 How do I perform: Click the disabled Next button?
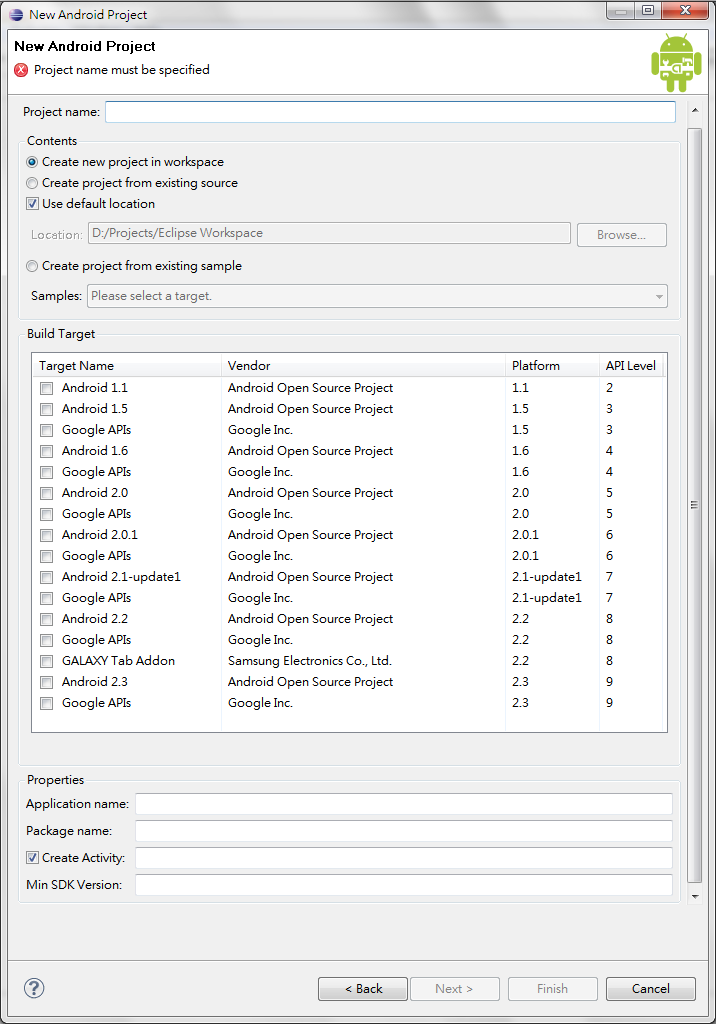(x=454, y=989)
